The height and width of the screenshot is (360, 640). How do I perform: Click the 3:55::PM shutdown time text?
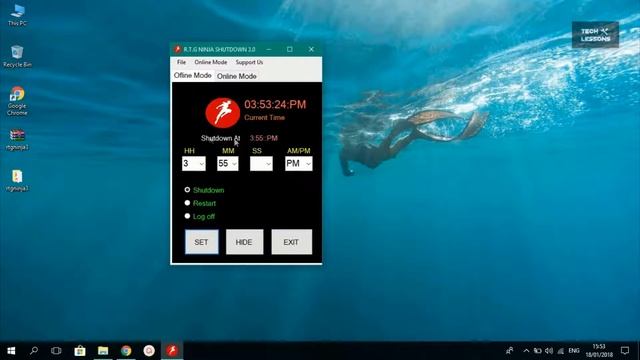pos(264,138)
